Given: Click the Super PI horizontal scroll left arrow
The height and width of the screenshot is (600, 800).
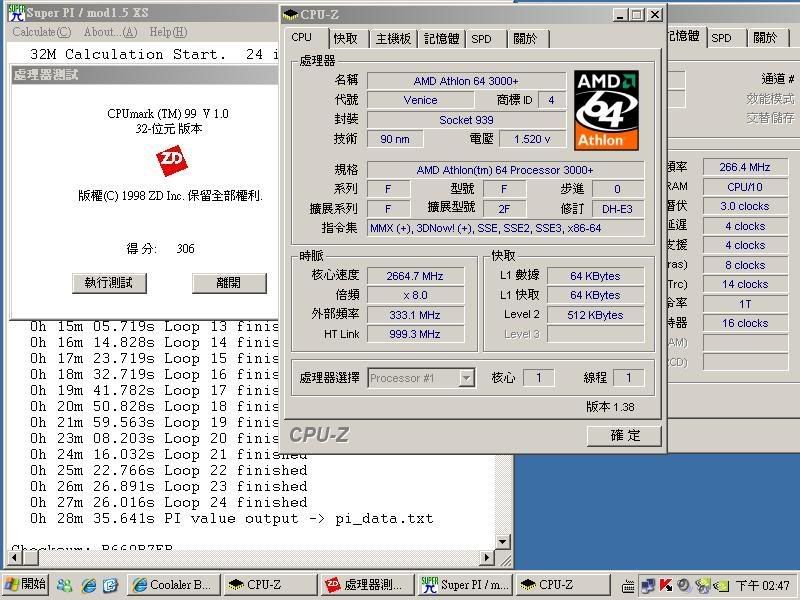Looking at the screenshot, I should (x=14, y=558).
